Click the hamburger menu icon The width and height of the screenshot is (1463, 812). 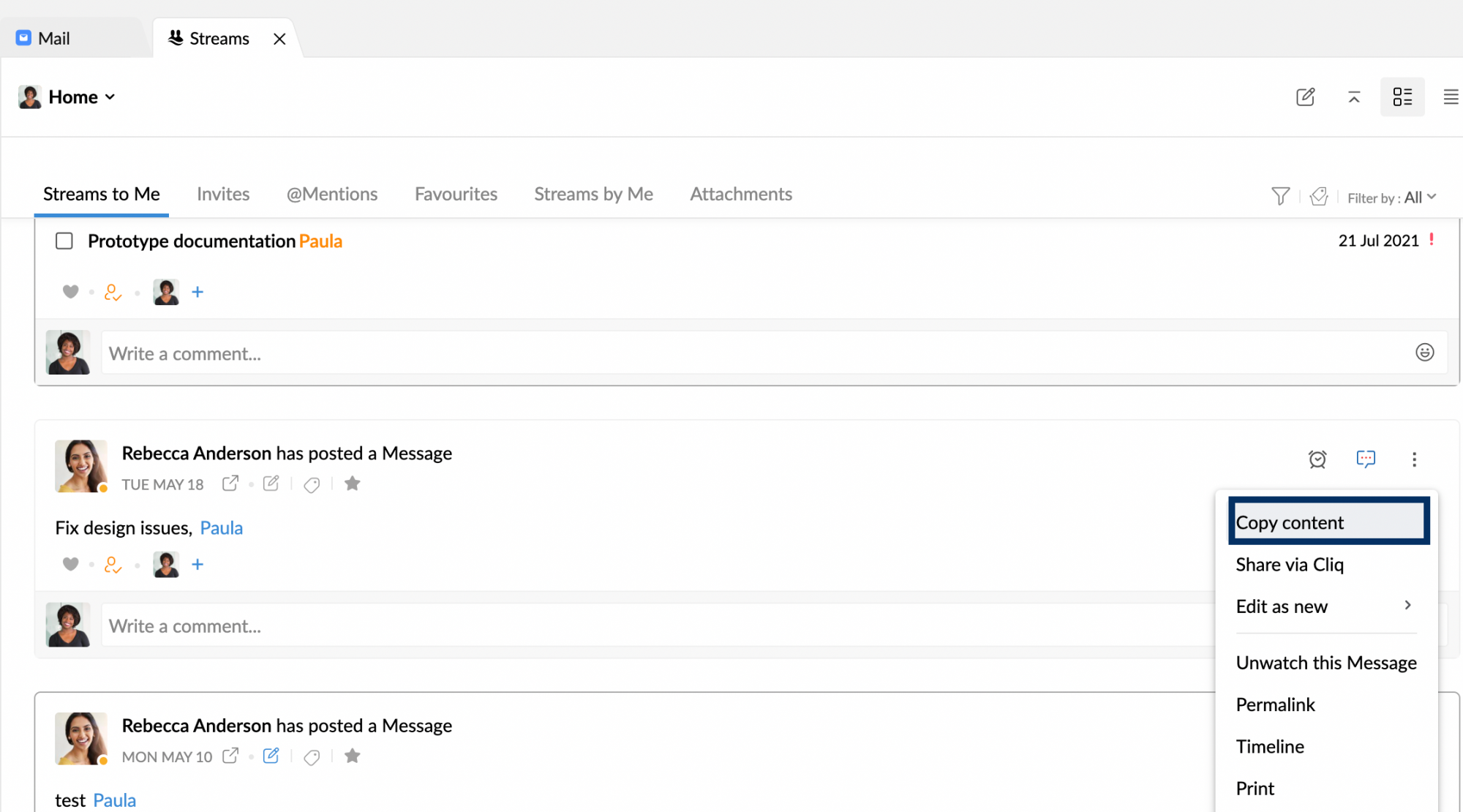[1450, 97]
